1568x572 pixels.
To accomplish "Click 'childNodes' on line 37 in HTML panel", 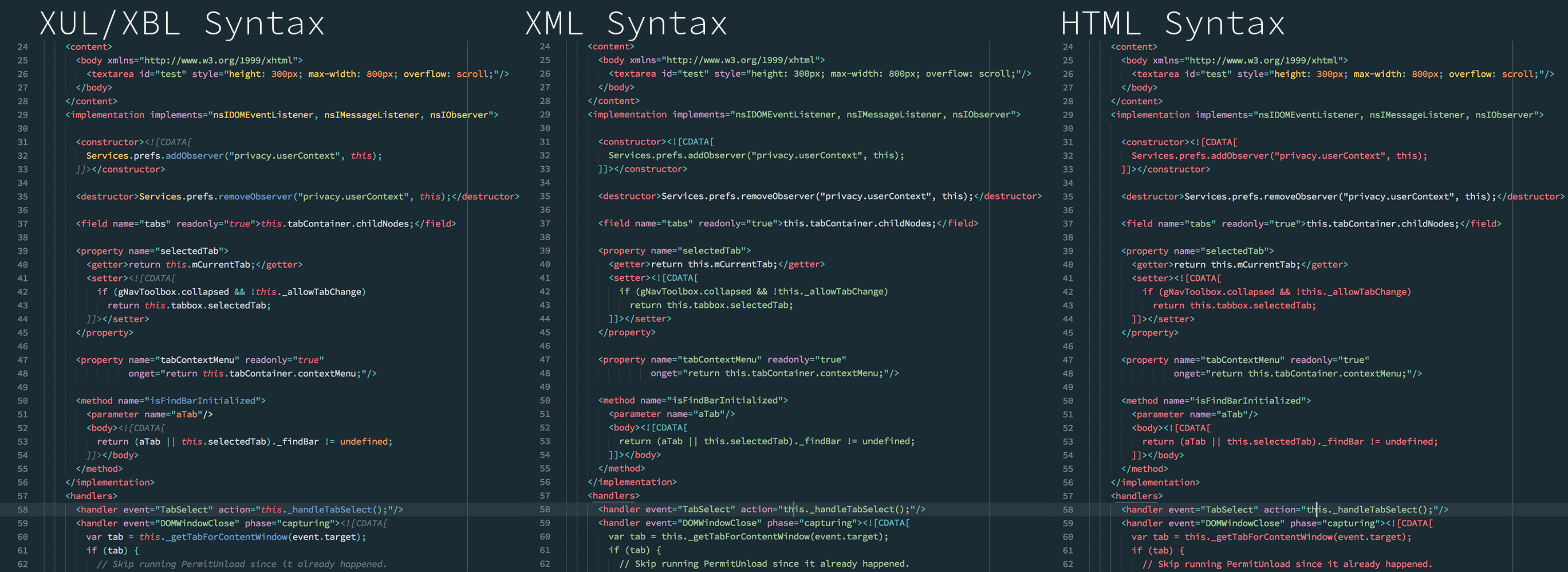I will coord(1428,224).
